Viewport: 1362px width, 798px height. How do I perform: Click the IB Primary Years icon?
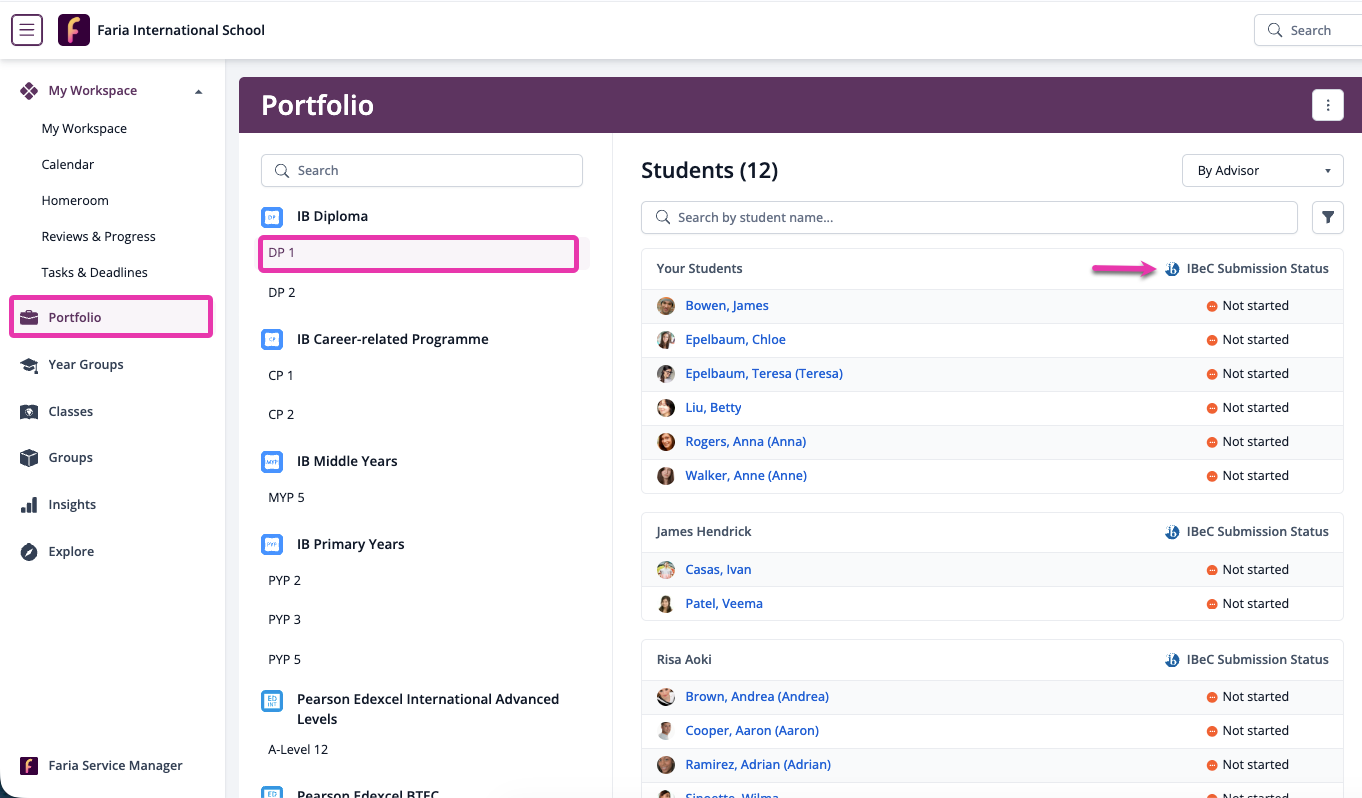click(x=272, y=545)
